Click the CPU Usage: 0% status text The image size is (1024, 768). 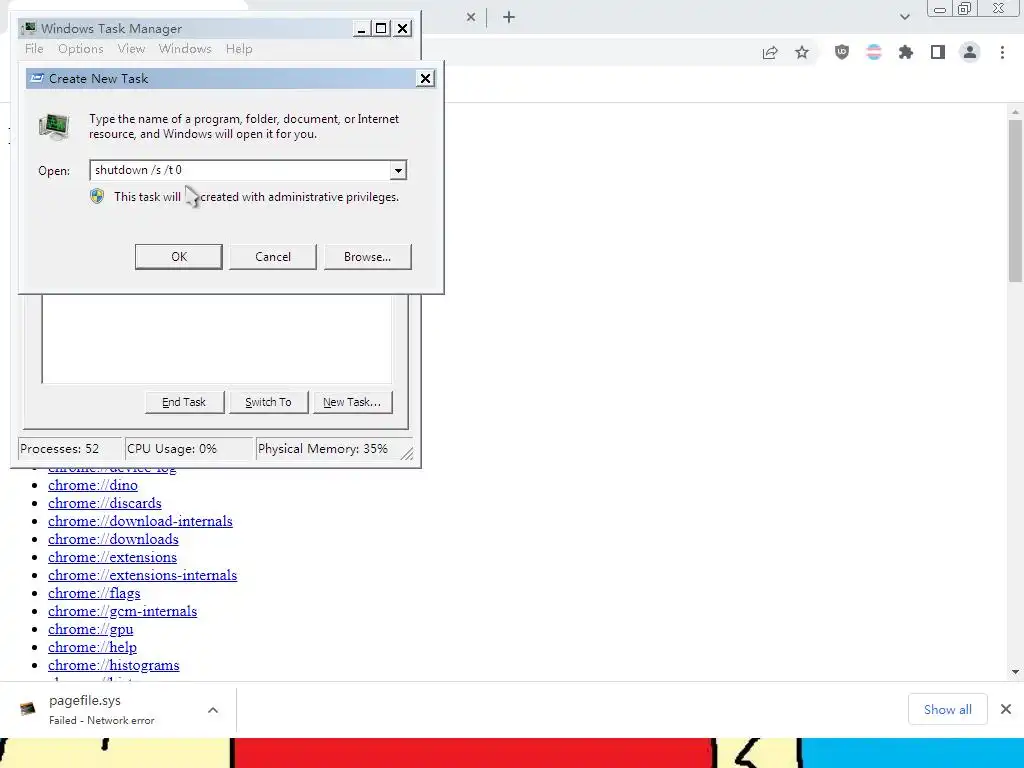172,449
